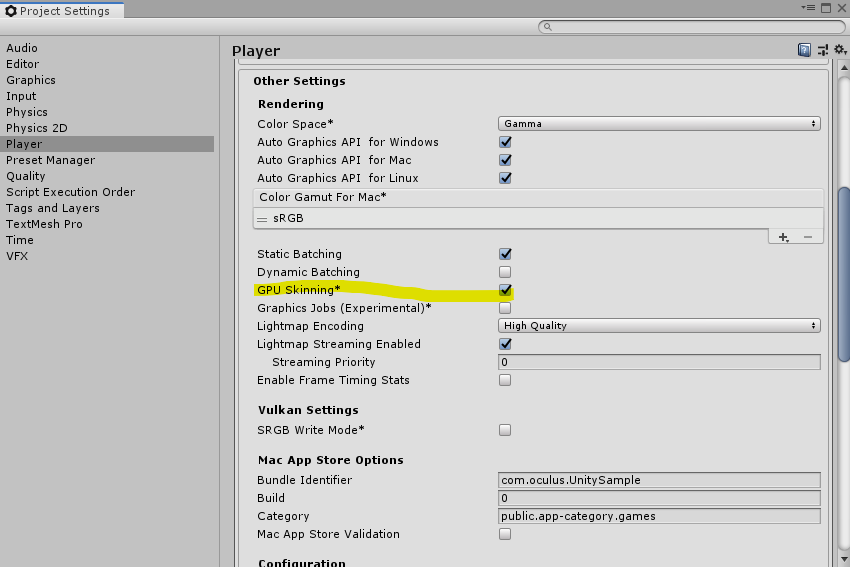Disable Static Batching checkbox
Image resolution: width=850 pixels, height=567 pixels.
tap(505, 254)
